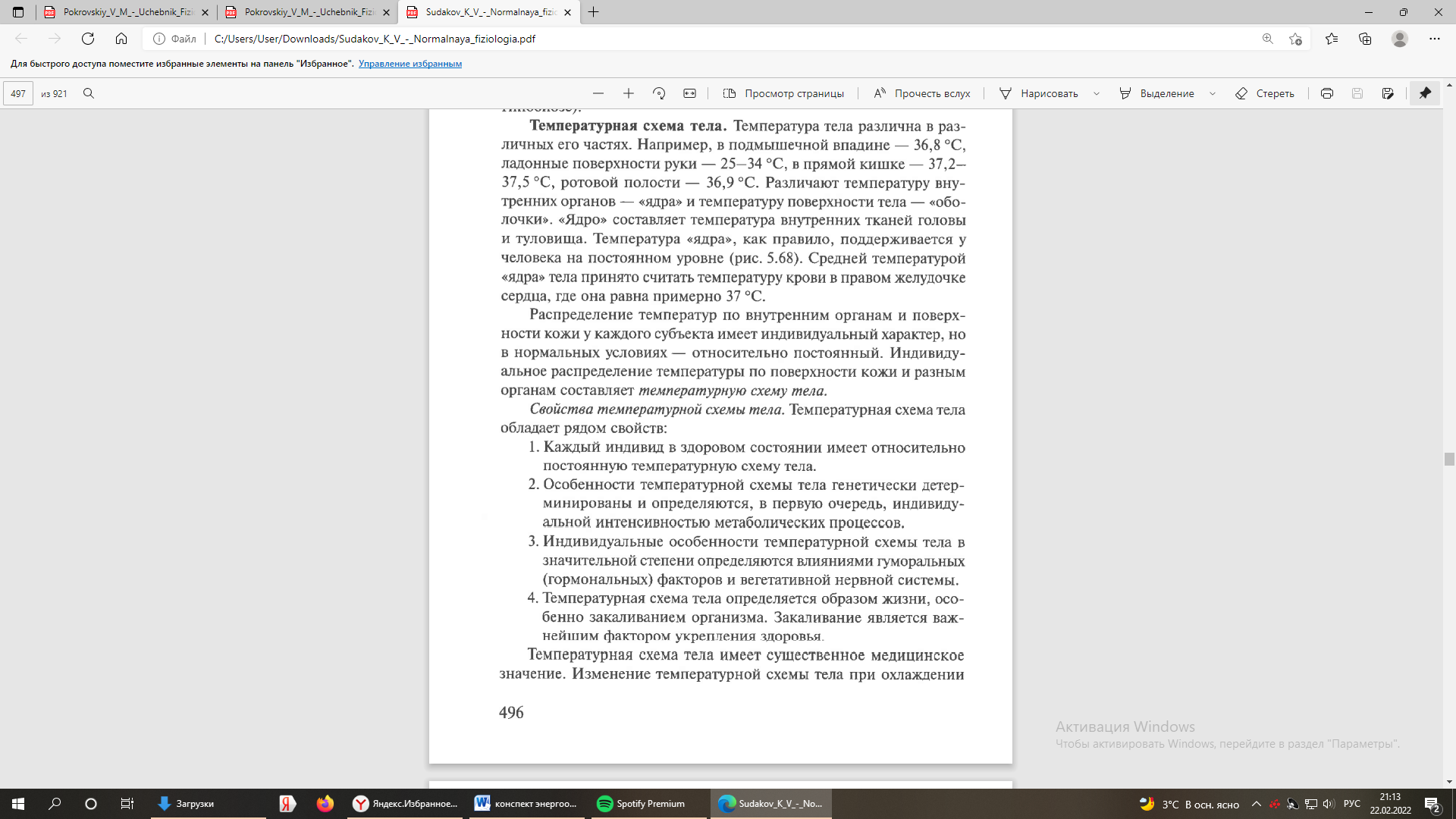Open the Windows Start menu
This screenshot has width=1456, height=819.
(x=18, y=804)
